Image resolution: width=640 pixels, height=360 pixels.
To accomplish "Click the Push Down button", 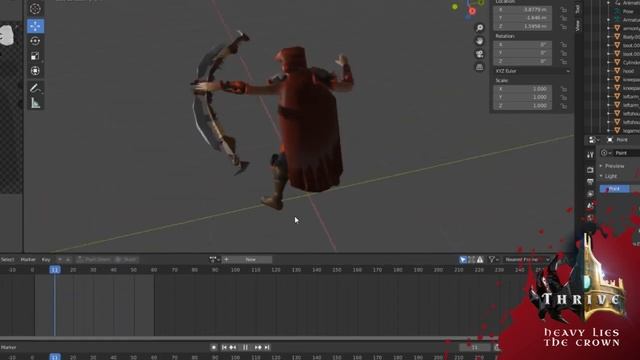I will 94,260.
